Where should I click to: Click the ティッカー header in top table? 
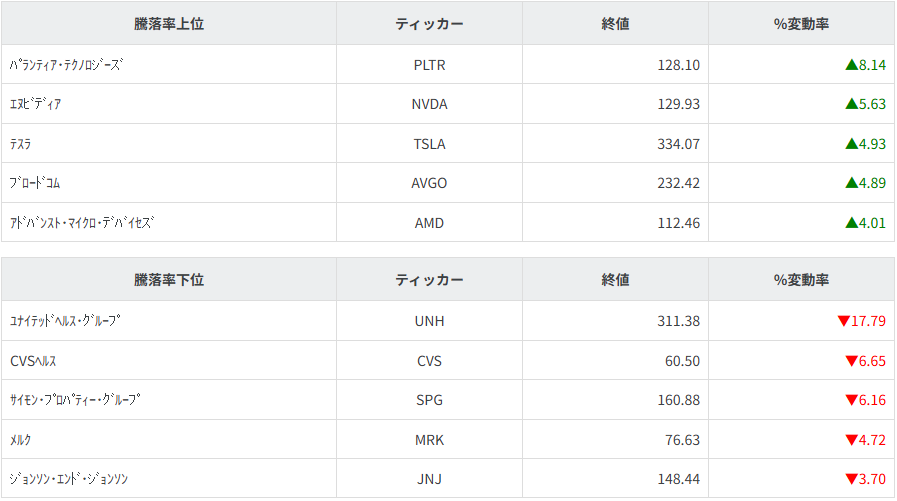pos(429,24)
